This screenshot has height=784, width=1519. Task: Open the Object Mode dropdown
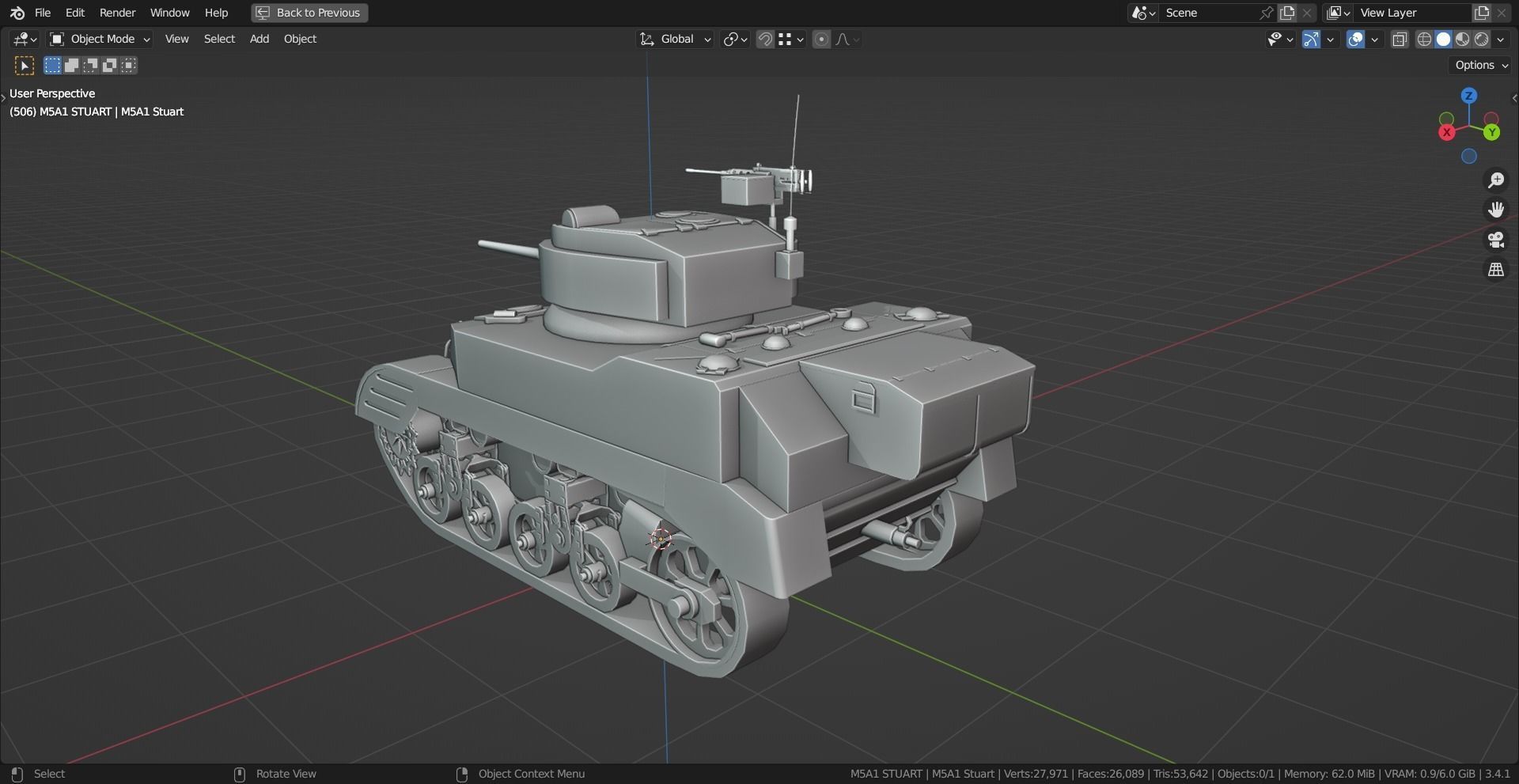[99, 39]
